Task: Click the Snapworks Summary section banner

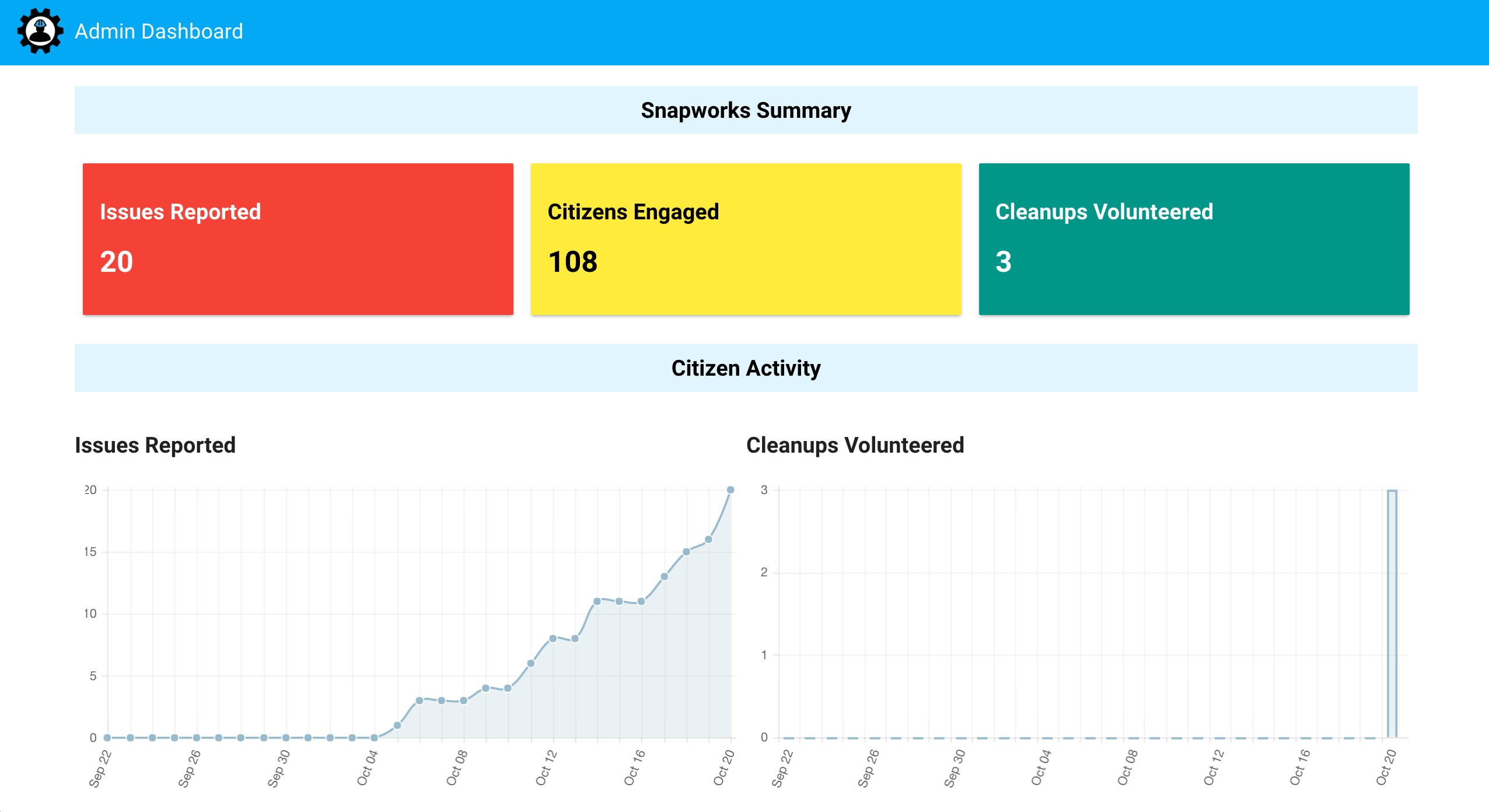Action: coord(746,110)
